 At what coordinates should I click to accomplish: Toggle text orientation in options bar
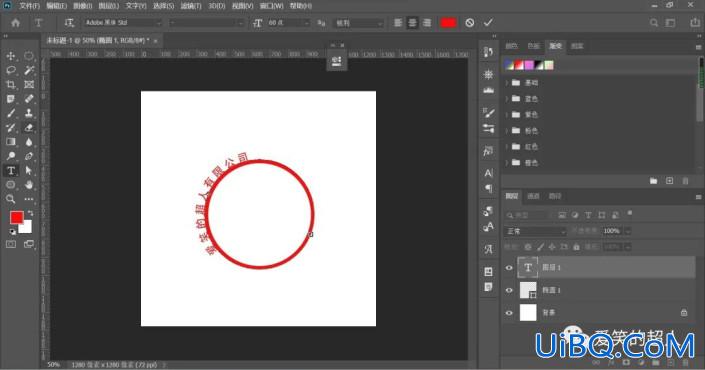[69, 23]
